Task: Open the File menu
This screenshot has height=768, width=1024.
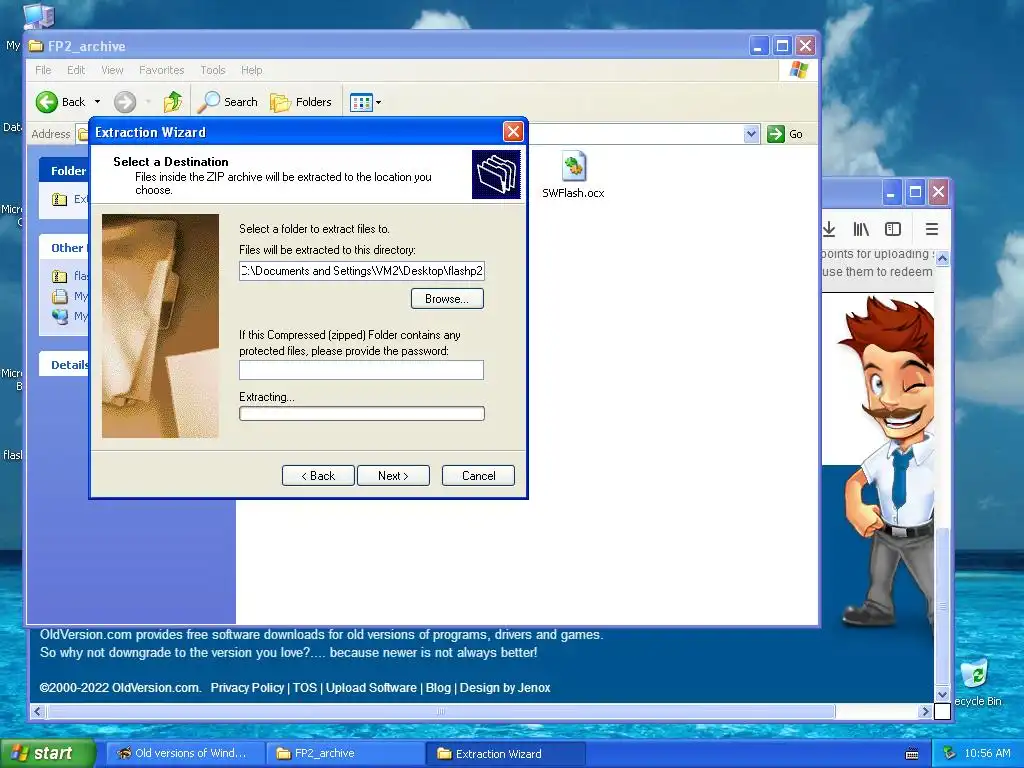Action: pyautogui.click(x=43, y=70)
